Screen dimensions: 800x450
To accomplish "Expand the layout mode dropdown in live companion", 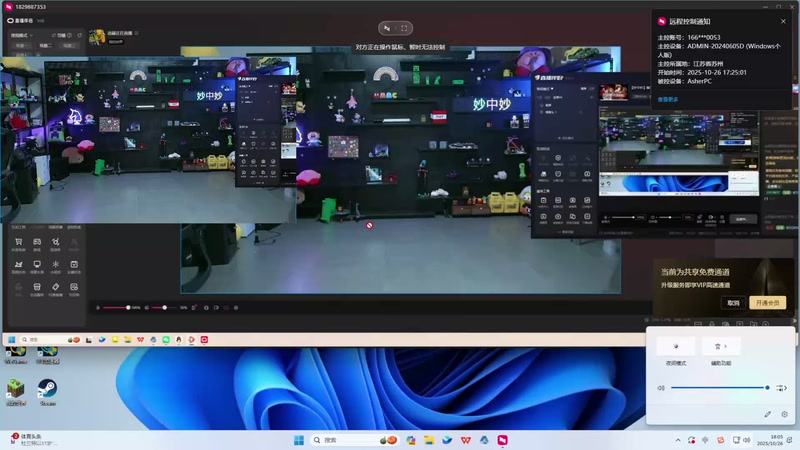I will (22, 35).
